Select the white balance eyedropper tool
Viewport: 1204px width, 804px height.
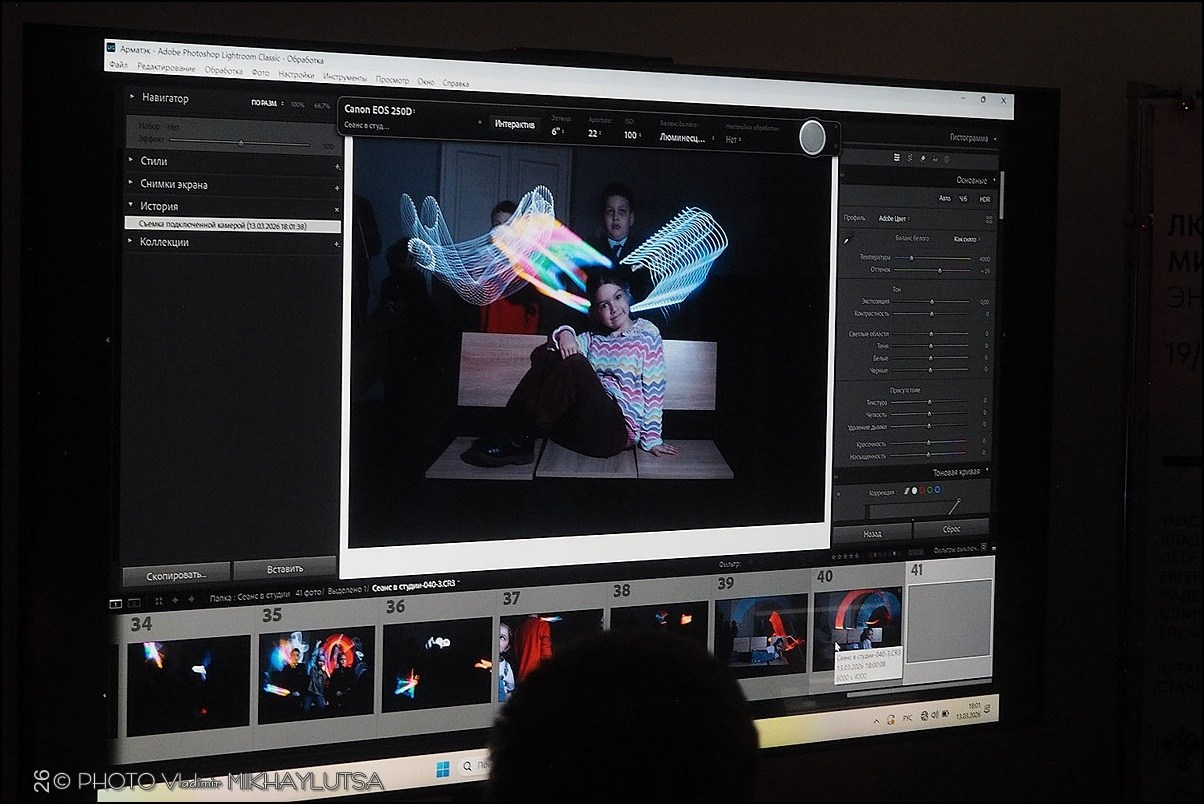point(849,239)
